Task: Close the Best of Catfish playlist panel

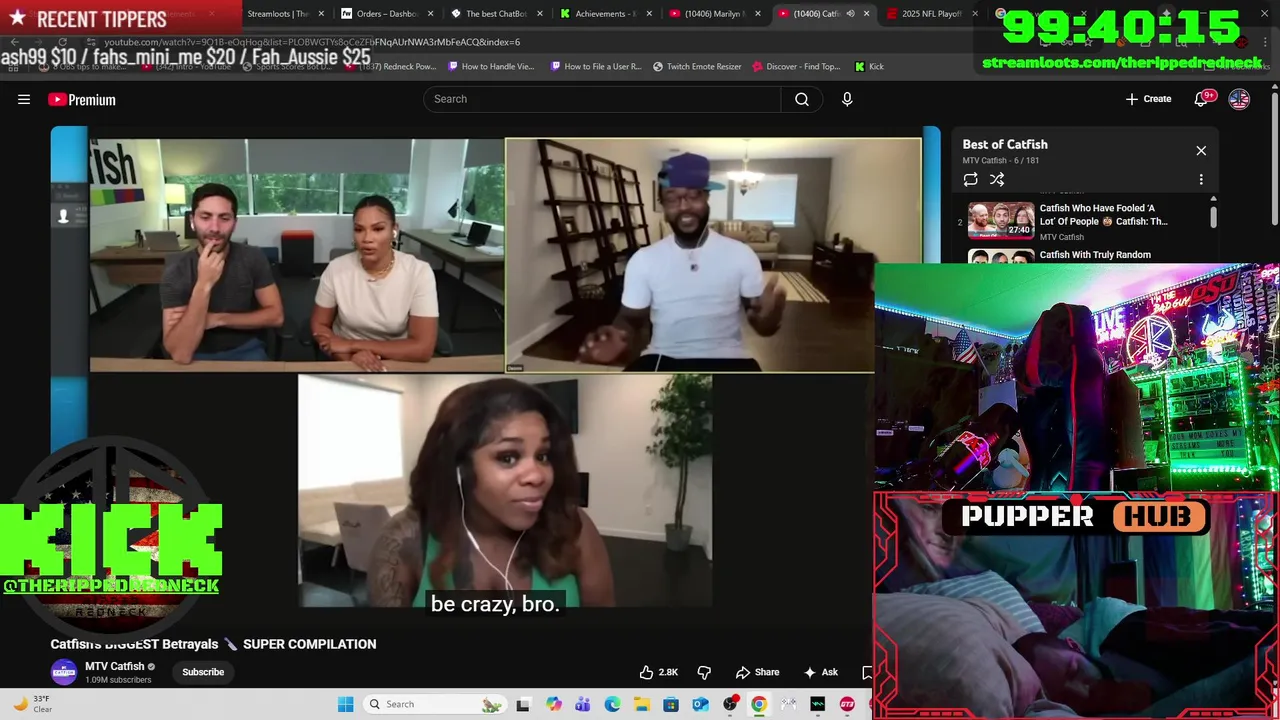Action: tap(1201, 151)
